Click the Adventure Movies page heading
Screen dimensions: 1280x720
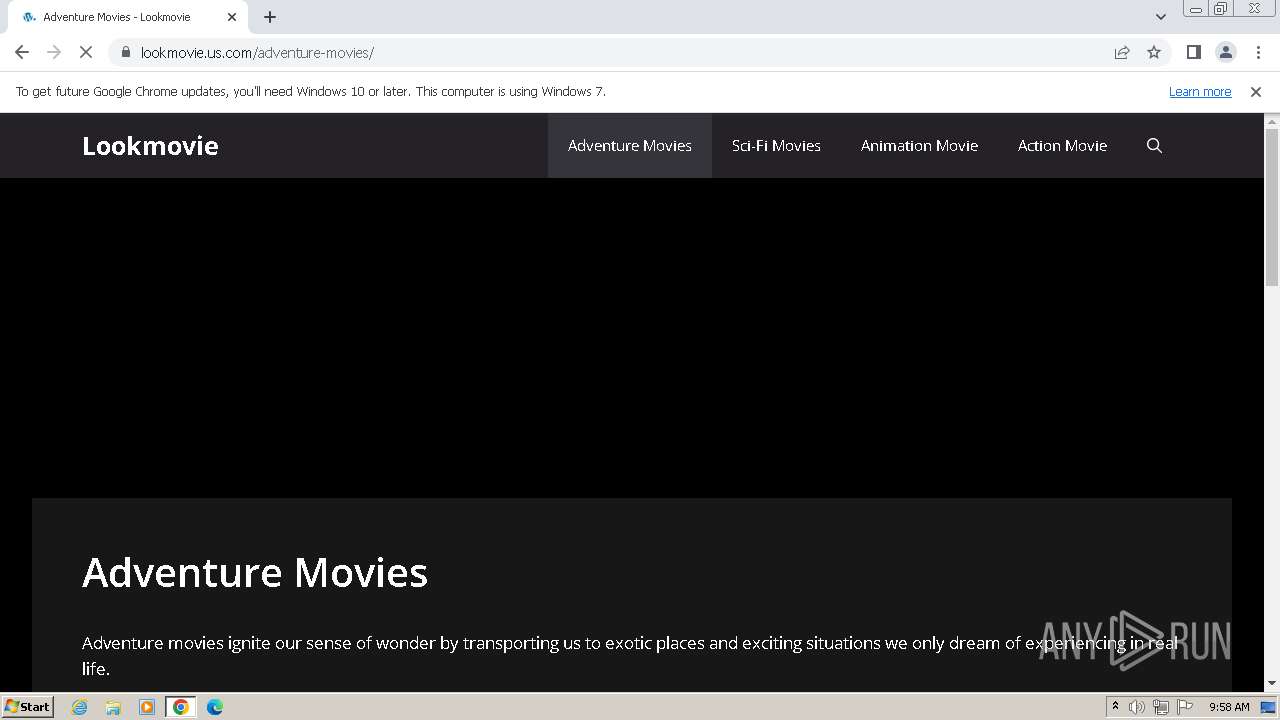point(255,573)
